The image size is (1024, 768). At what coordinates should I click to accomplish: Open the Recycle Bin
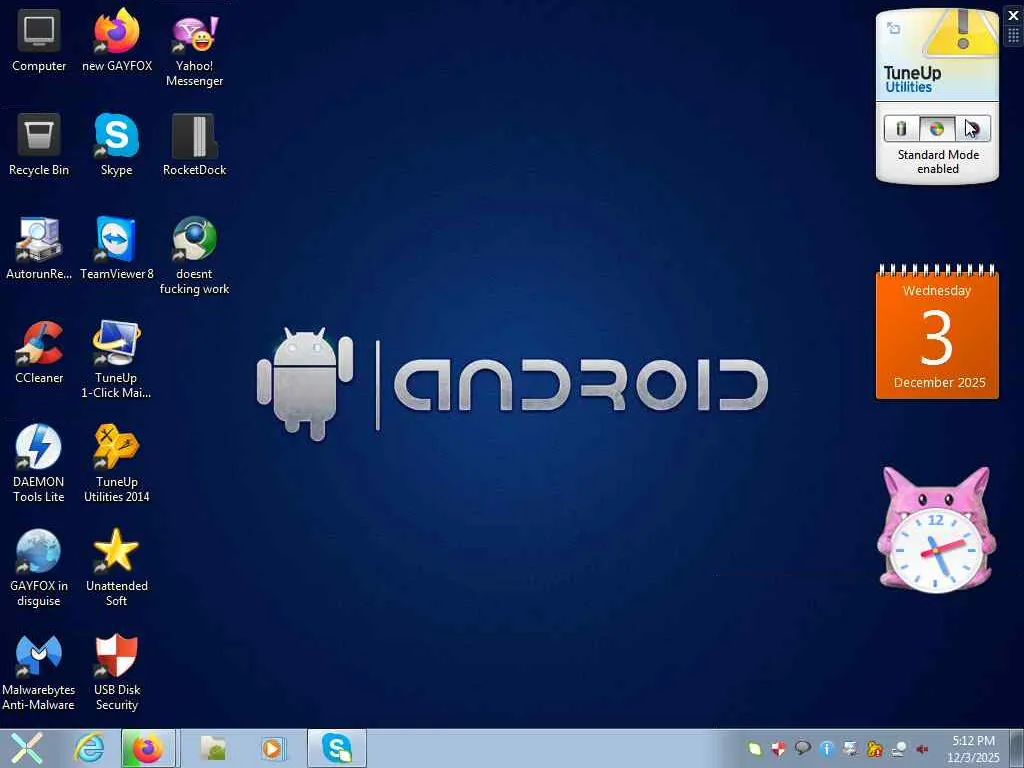coord(39,145)
